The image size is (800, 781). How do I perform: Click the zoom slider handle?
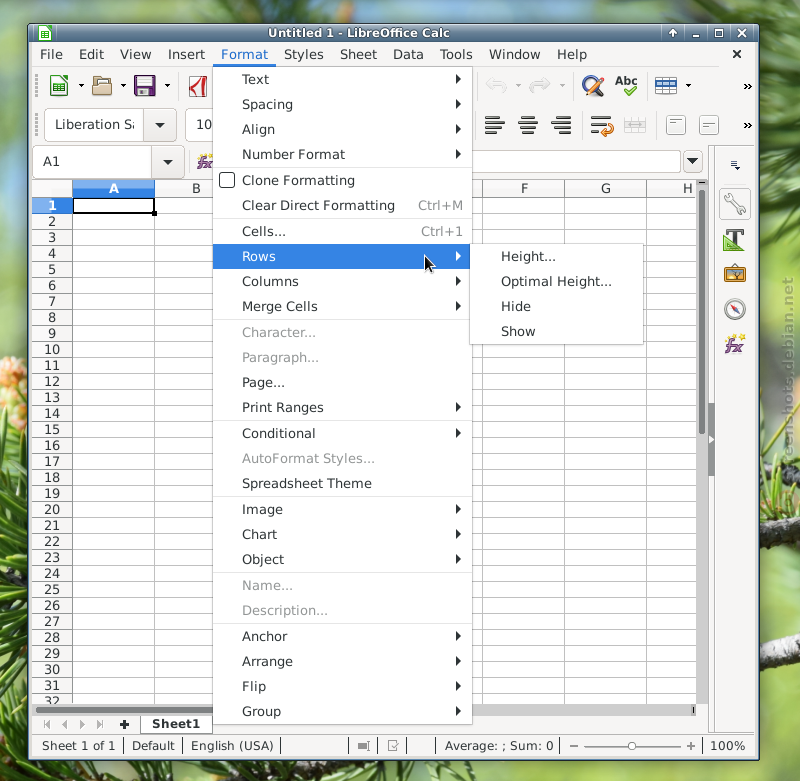[x=632, y=746]
